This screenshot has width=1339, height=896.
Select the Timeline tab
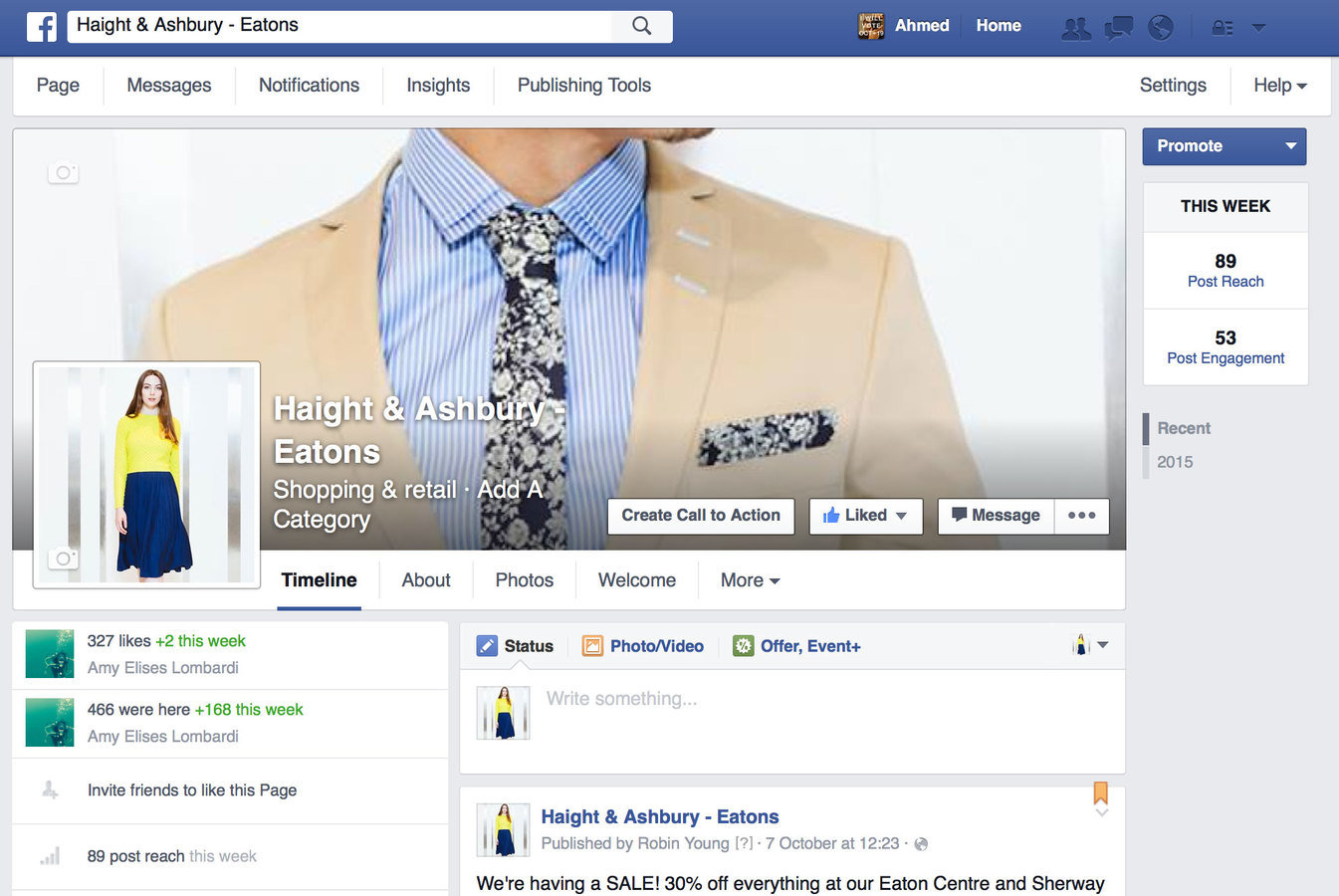[x=319, y=580]
